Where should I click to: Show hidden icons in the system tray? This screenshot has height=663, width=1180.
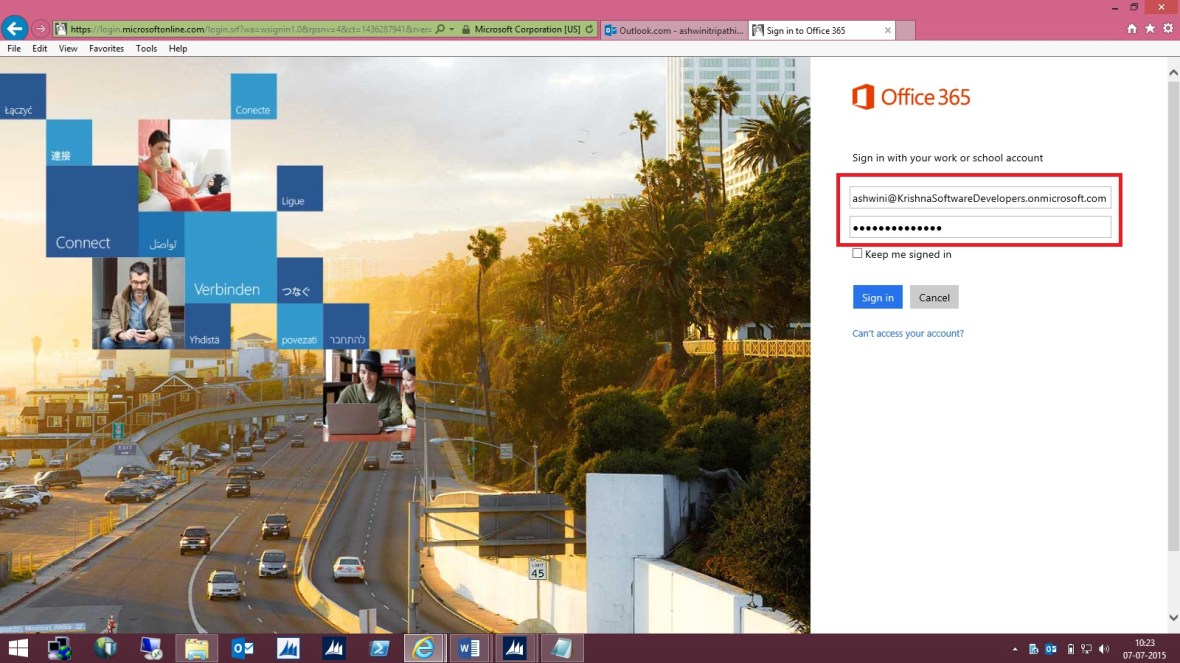[x=1015, y=647]
